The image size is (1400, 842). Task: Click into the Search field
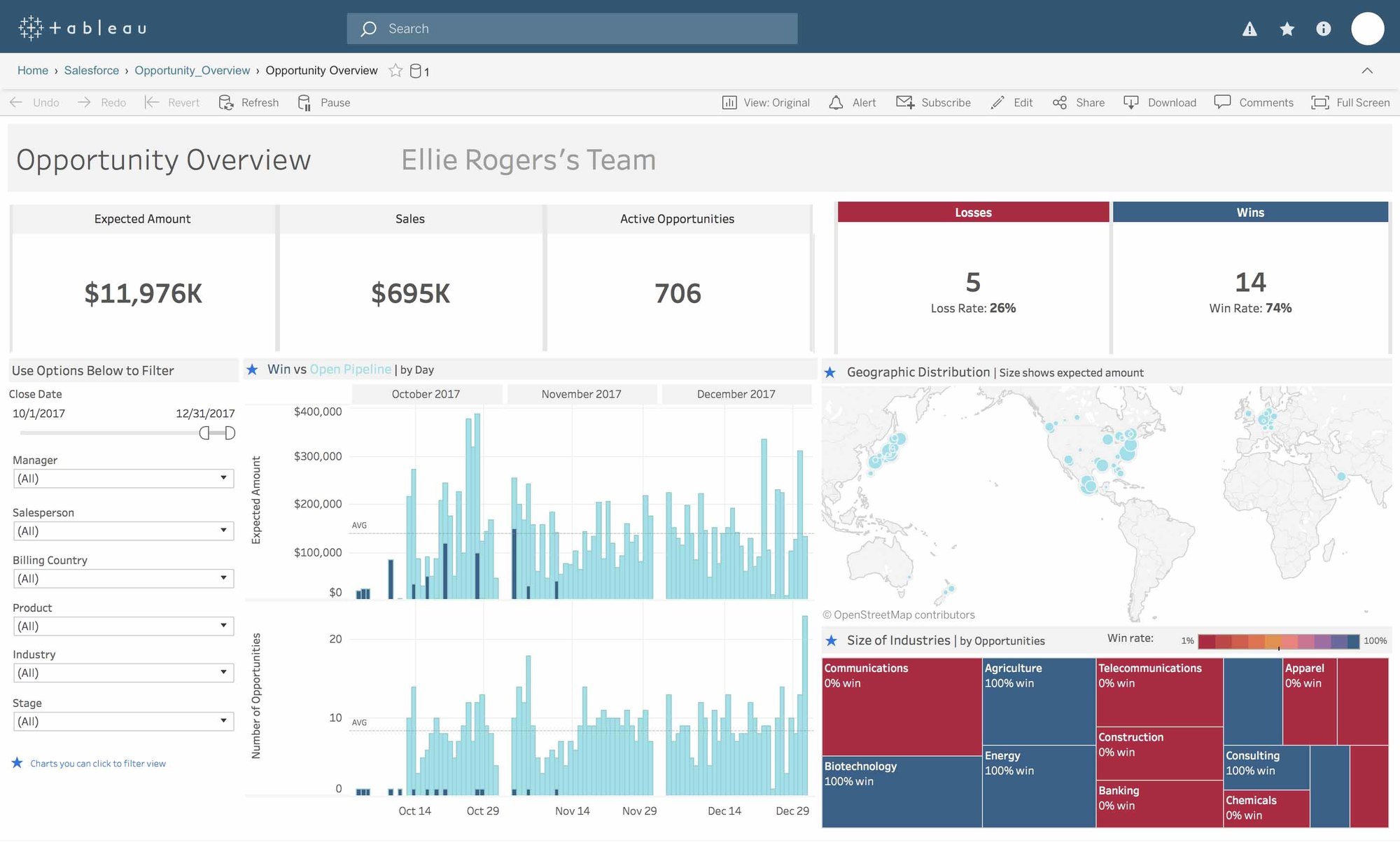click(x=572, y=29)
